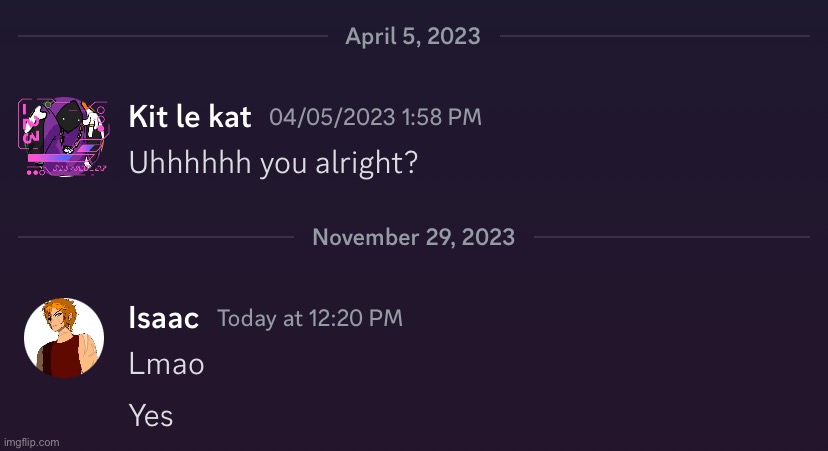Open the imgflip.com watermark
828x451 pixels.
tap(31, 442)
